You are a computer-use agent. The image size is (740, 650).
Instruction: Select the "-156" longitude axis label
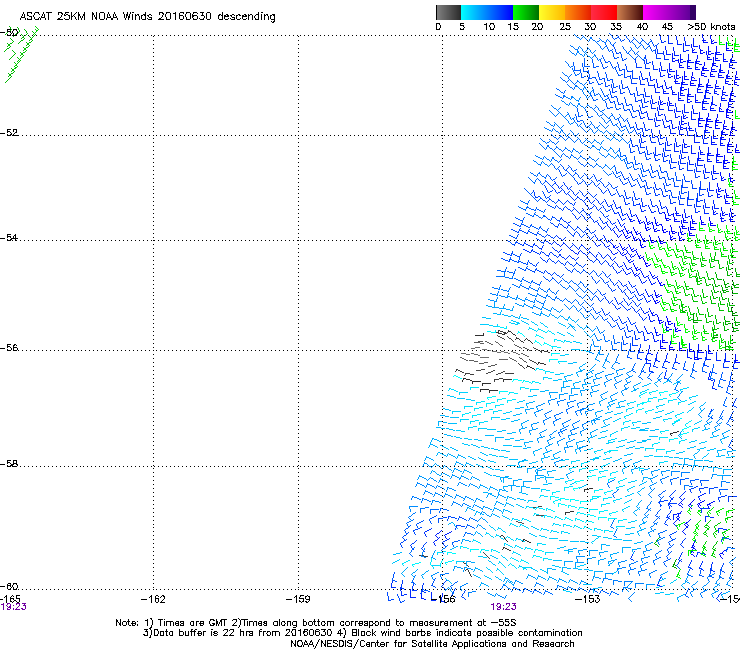click(x=443, y=599)
